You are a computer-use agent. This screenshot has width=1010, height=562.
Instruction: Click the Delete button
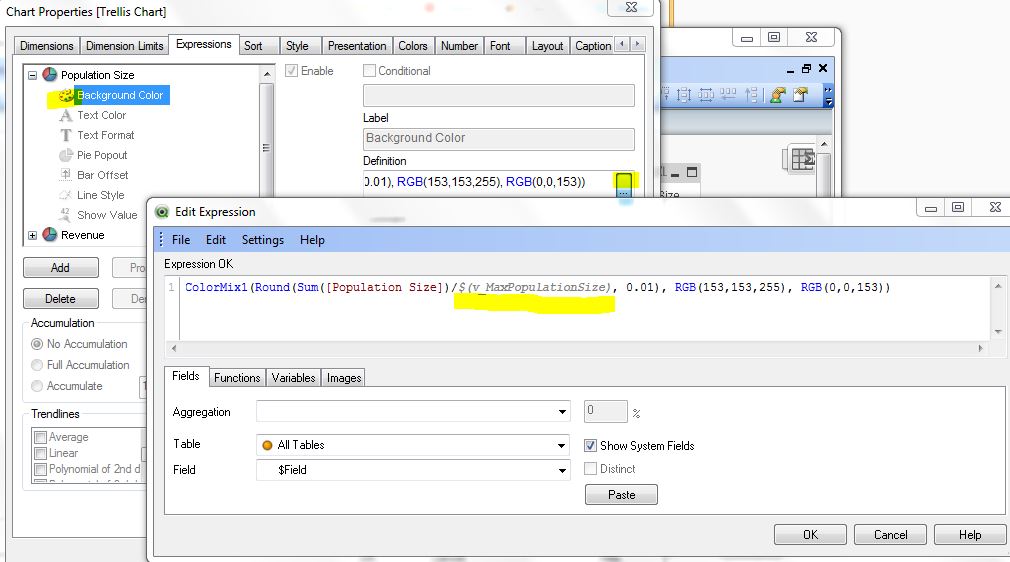(x=61, y=299)
